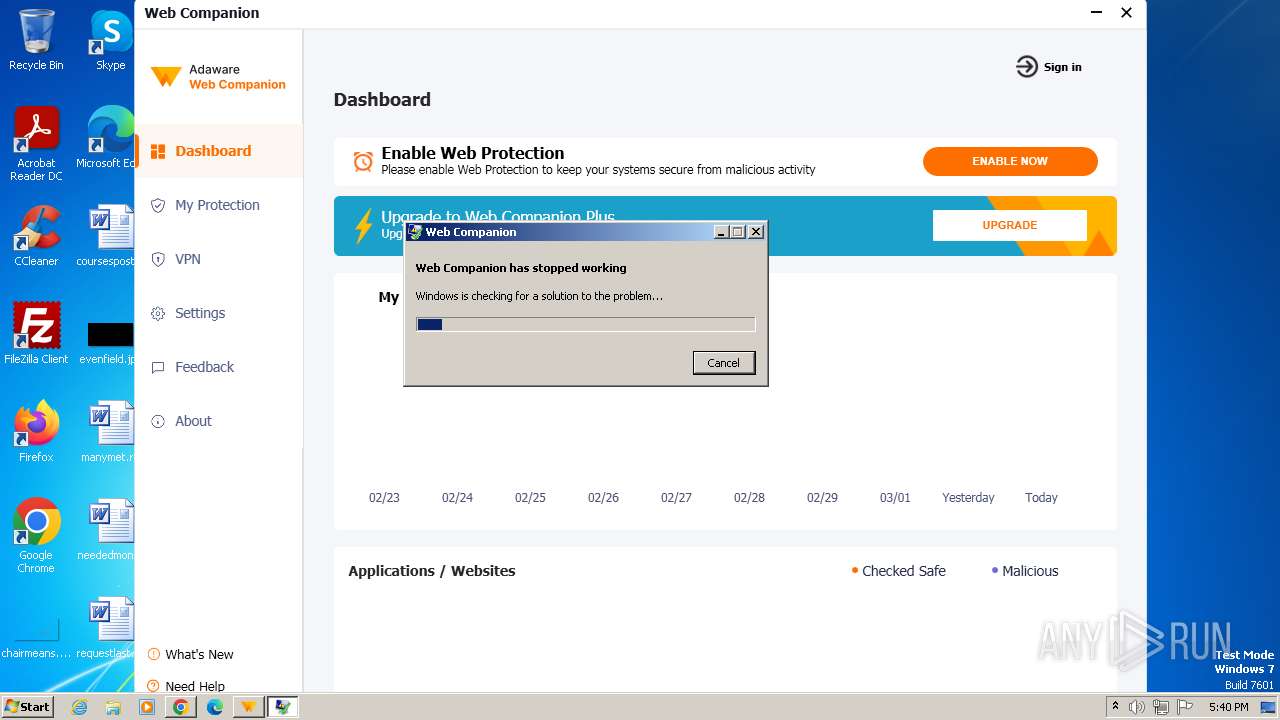1280x720 pixels.
Task: Open Acrobat Reader DC shortcut
Action: pyautogui.click(x=36, y=144)
